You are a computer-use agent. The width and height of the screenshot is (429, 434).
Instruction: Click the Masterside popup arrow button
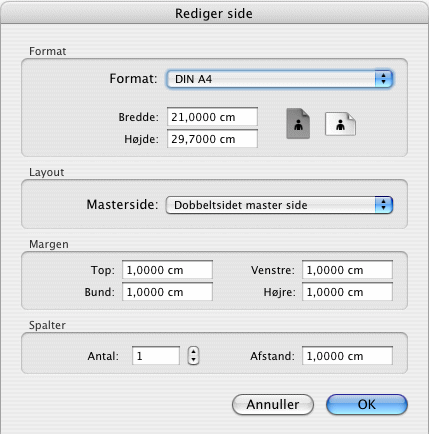384,205
